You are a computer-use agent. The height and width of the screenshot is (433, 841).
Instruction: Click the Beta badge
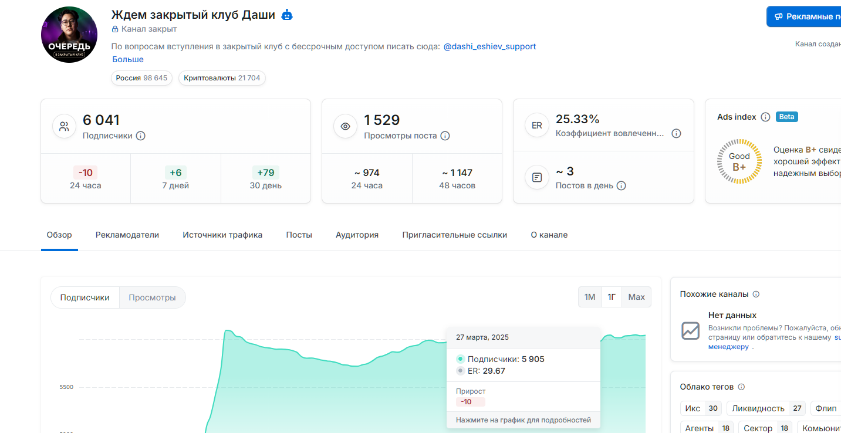click(x=786, y=116)
